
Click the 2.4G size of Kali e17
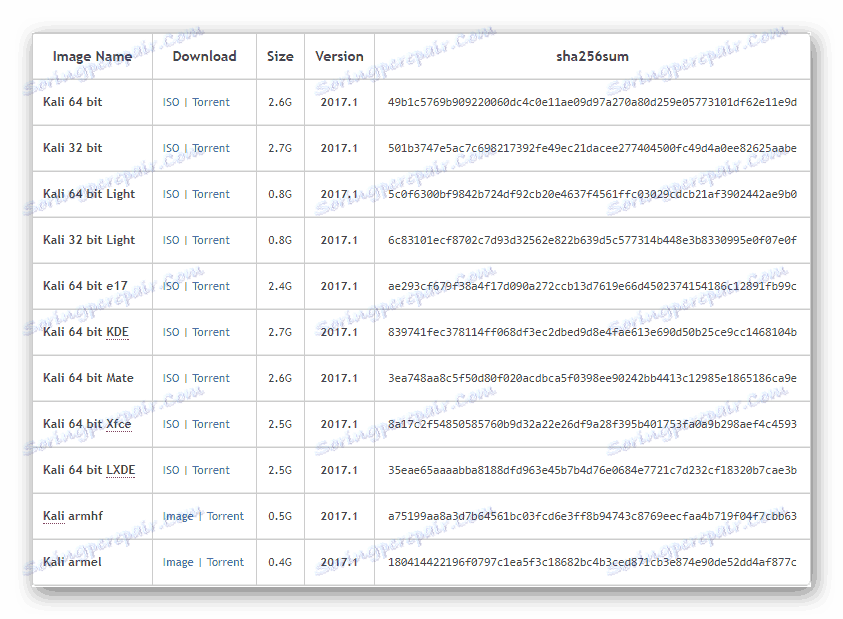pyautogui.click(x=280, y=286)
